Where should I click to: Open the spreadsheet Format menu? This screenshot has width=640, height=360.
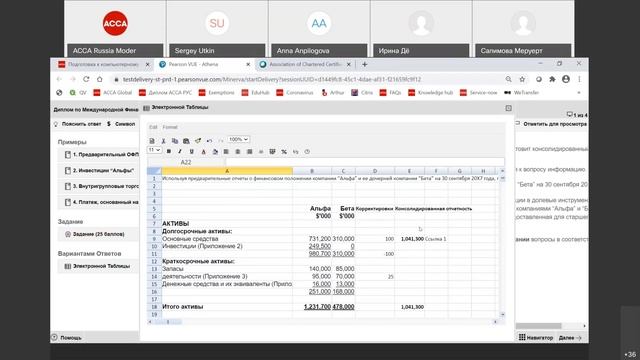[170, 127]
